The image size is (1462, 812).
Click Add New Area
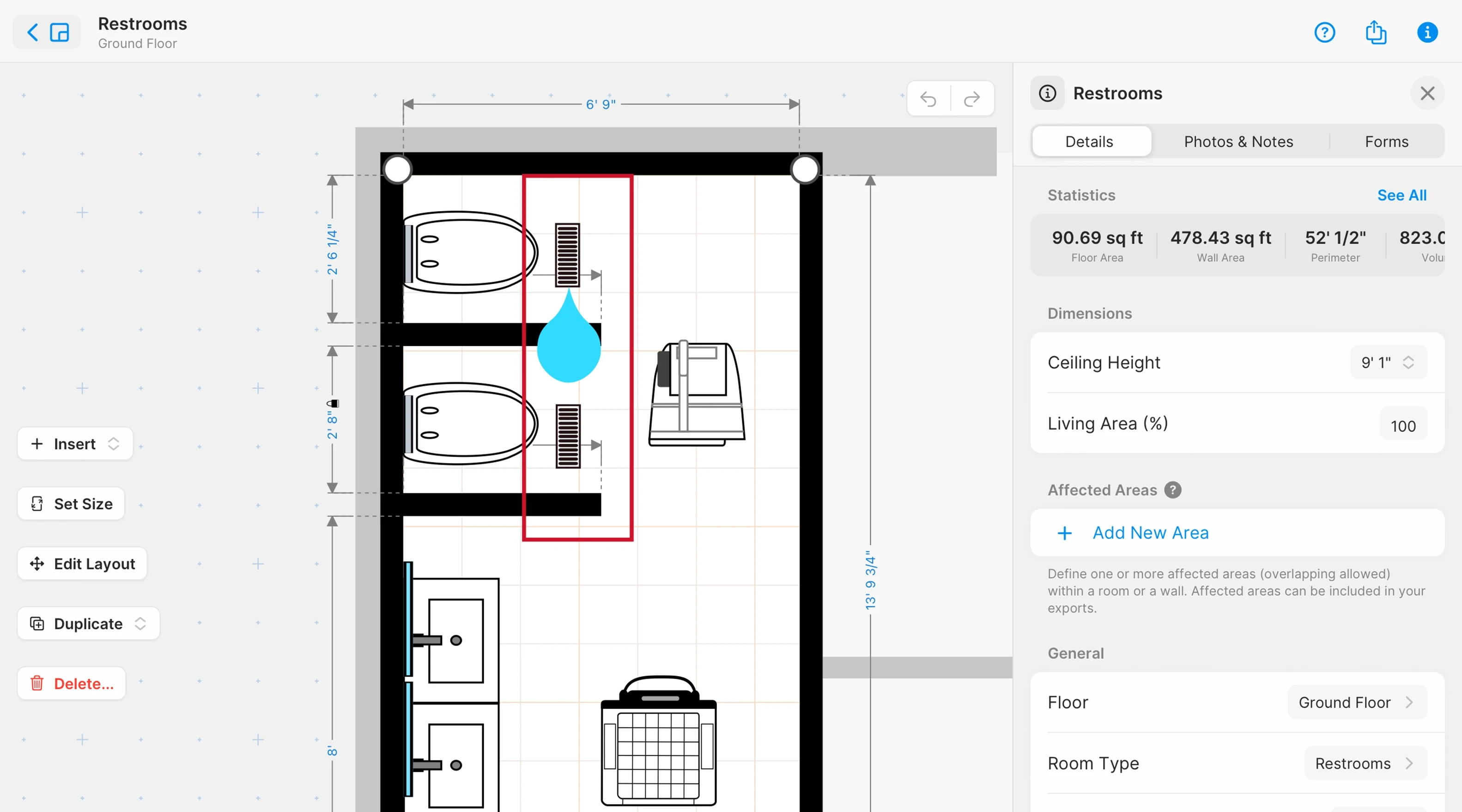tap(1150, 533)
